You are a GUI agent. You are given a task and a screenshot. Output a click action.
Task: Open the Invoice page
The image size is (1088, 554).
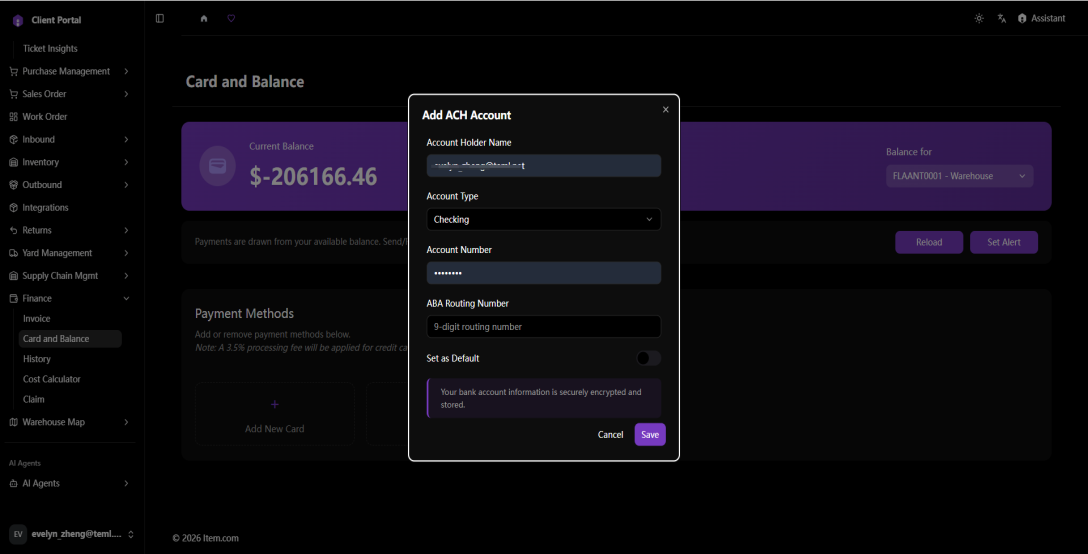click(37, 319)
